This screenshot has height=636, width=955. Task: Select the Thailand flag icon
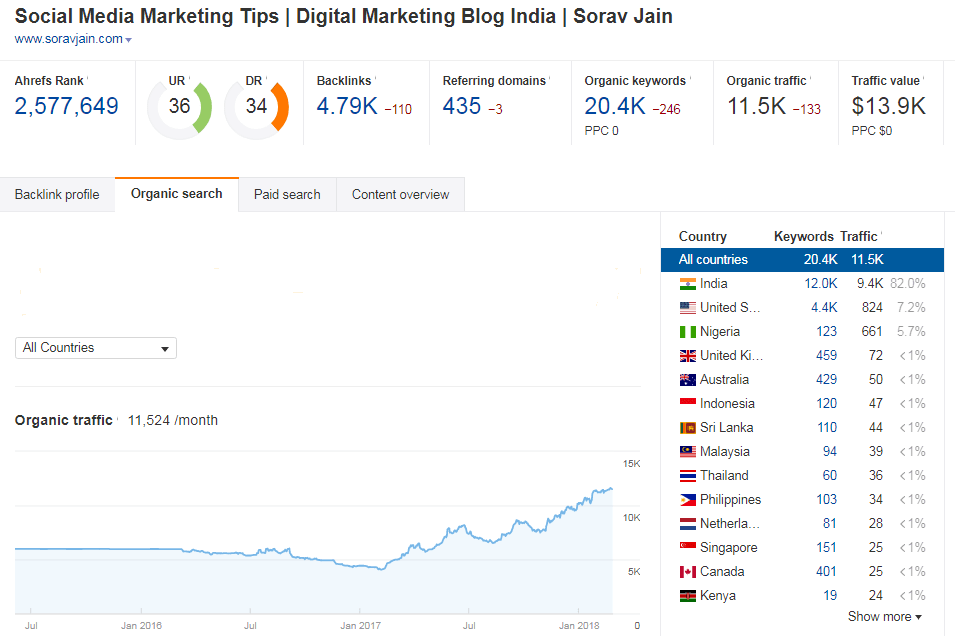click(687, 475)
